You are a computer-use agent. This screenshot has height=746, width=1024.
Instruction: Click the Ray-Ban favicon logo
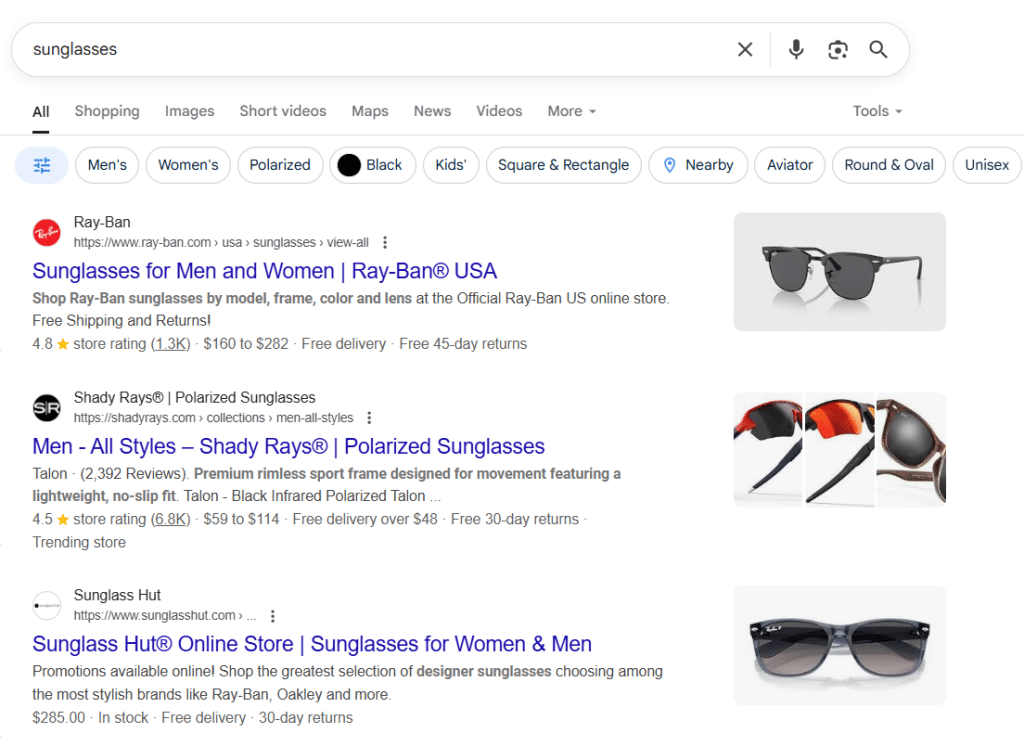46,233
